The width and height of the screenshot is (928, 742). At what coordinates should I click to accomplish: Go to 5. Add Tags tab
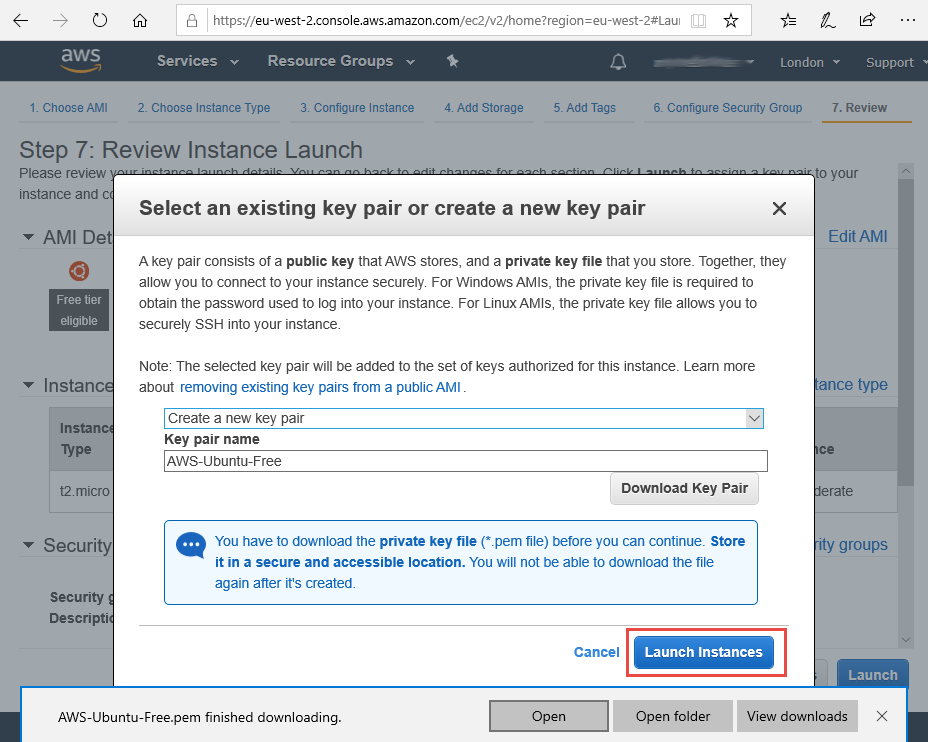click(x=585, y=108)
